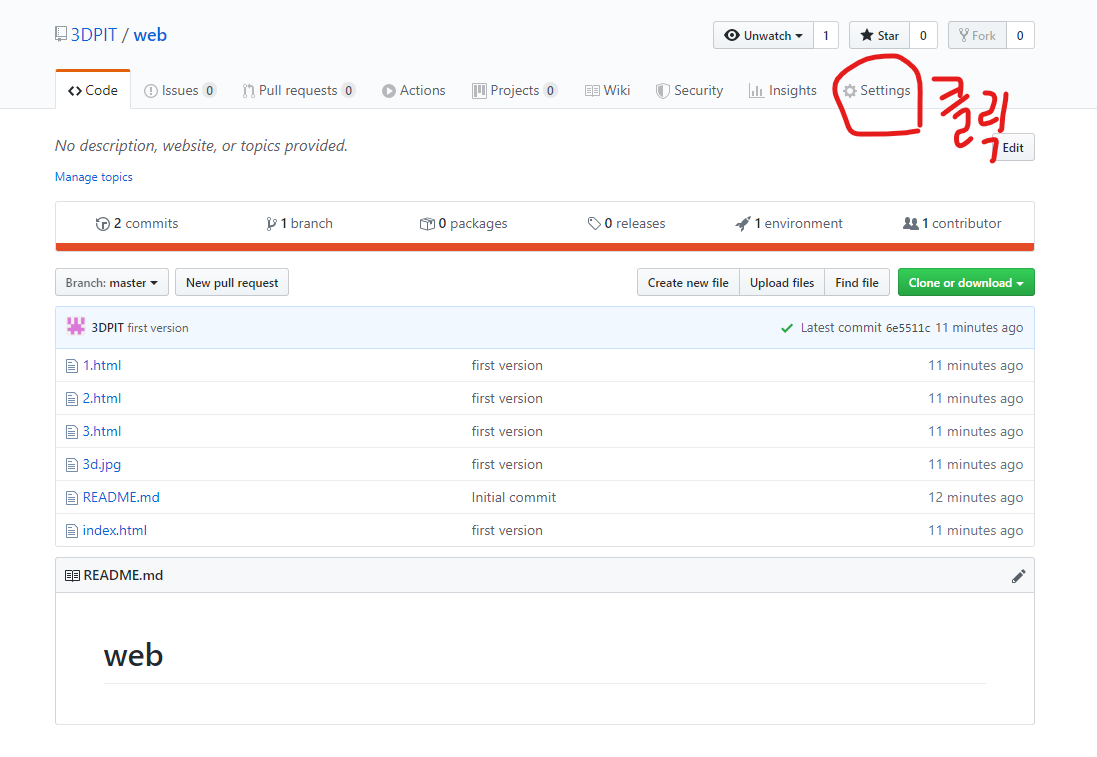The image size is (1097, 757).
Task: Open the 3DPIT owner link
Action: 94,35
